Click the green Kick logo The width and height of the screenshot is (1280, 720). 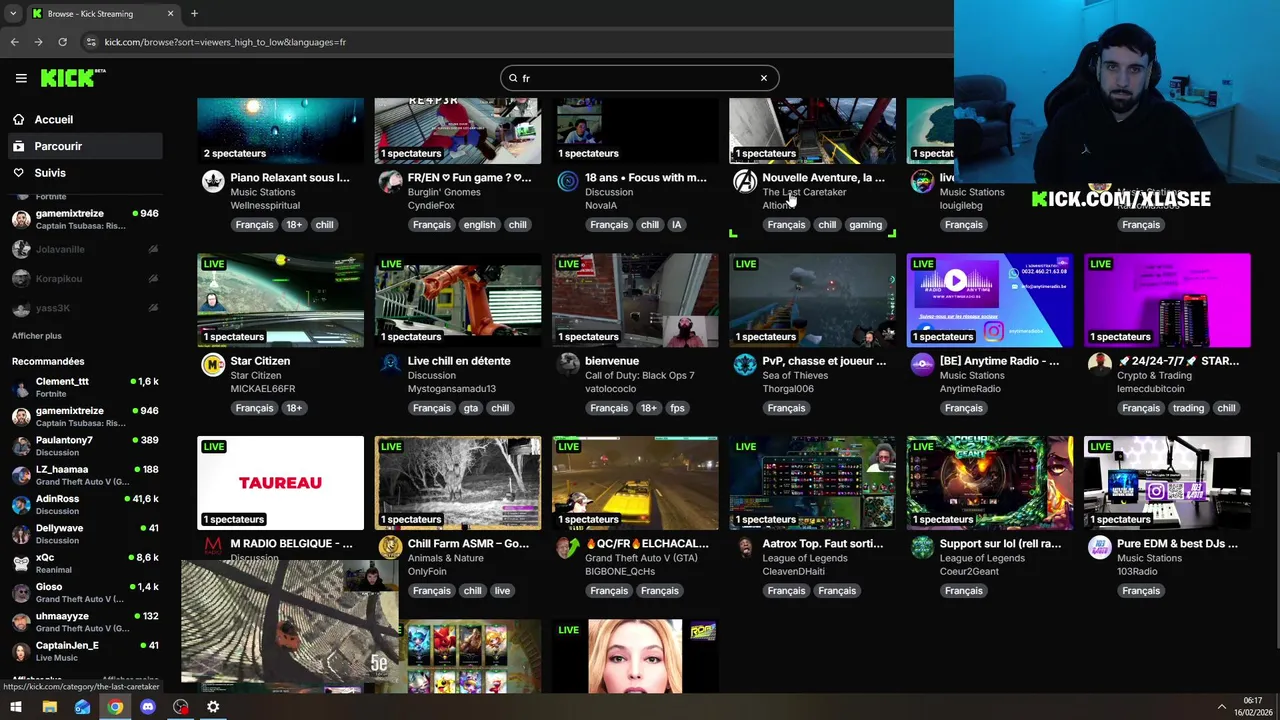tap(72, 78)
